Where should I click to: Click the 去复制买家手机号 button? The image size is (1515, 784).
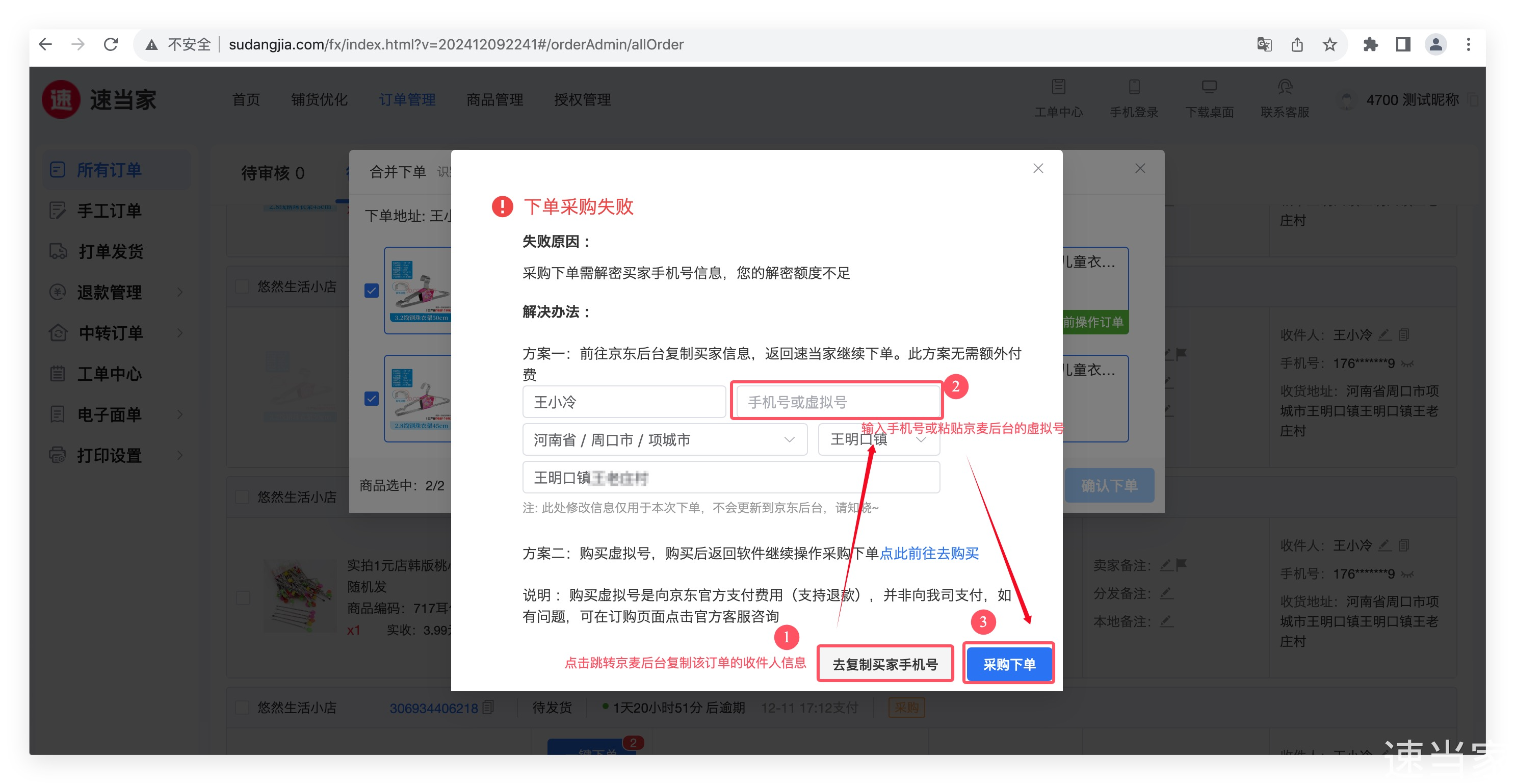(x=884, y=664)
